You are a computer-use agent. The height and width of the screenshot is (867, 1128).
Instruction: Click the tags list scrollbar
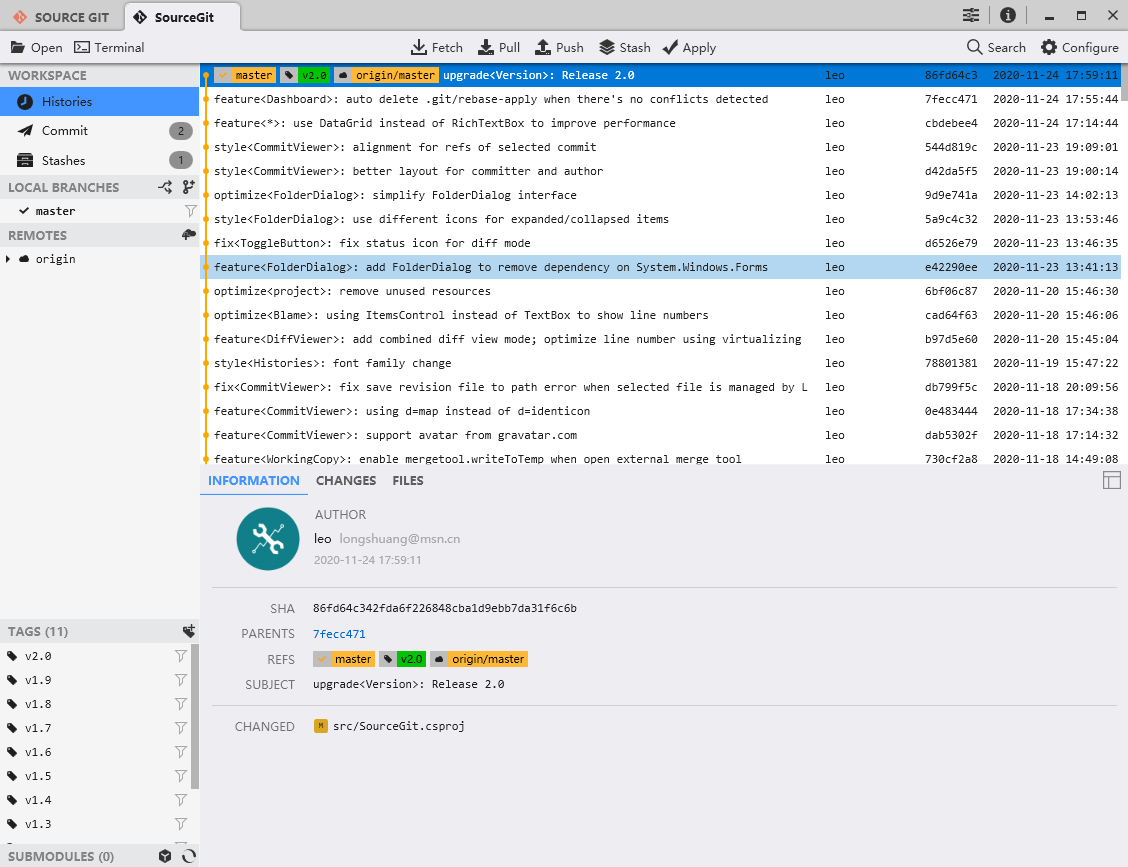click(x=195, y=717)
